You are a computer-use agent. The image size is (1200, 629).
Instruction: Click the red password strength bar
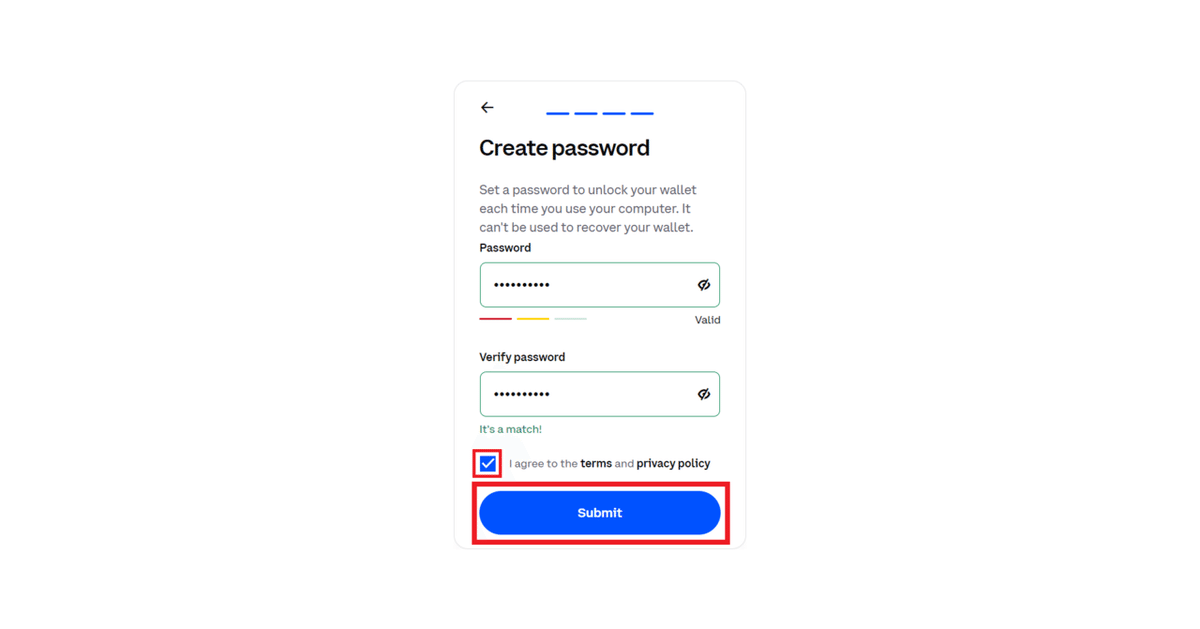(x=496, y=319)
